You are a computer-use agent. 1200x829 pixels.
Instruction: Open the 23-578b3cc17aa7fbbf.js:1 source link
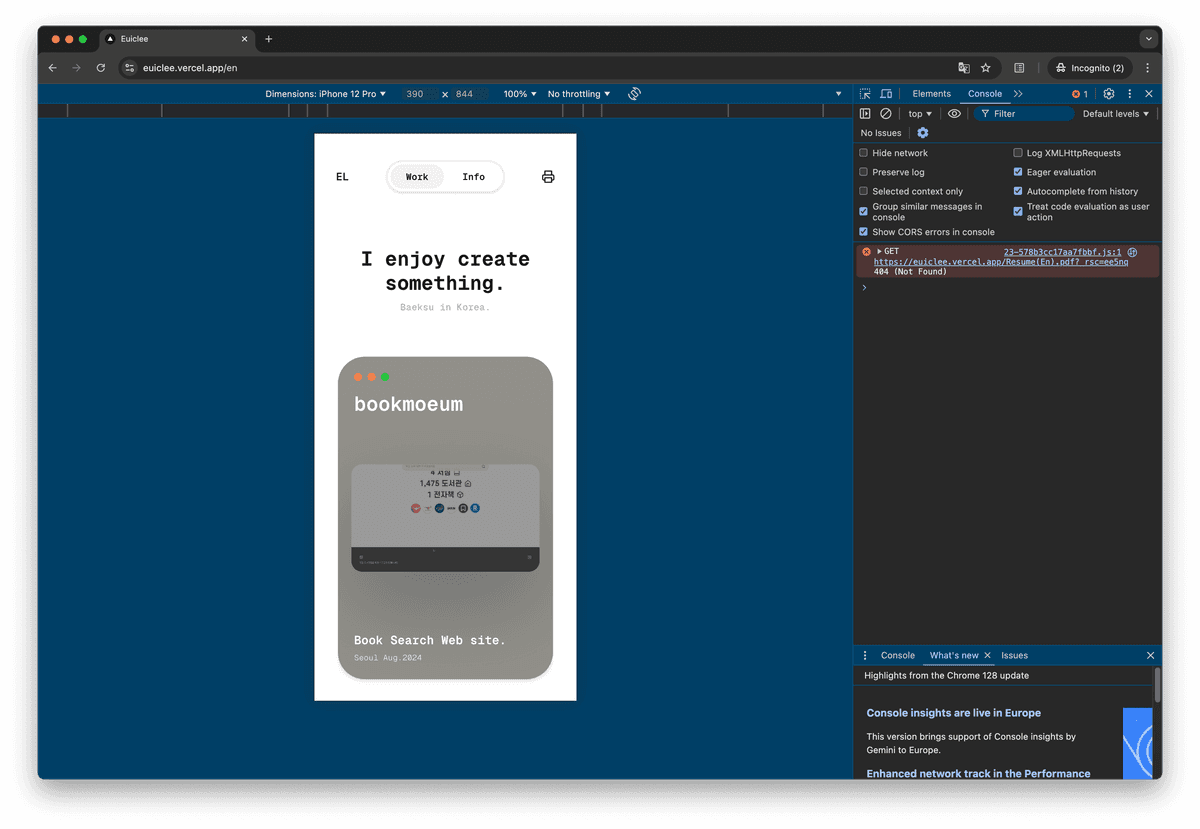coord(1062,252)
